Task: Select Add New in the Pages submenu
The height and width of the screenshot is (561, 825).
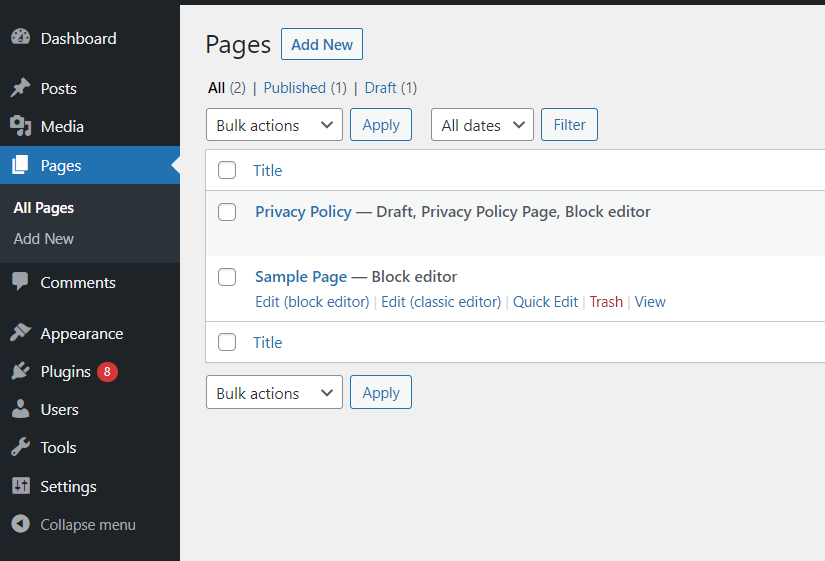Action: point(44,239)
